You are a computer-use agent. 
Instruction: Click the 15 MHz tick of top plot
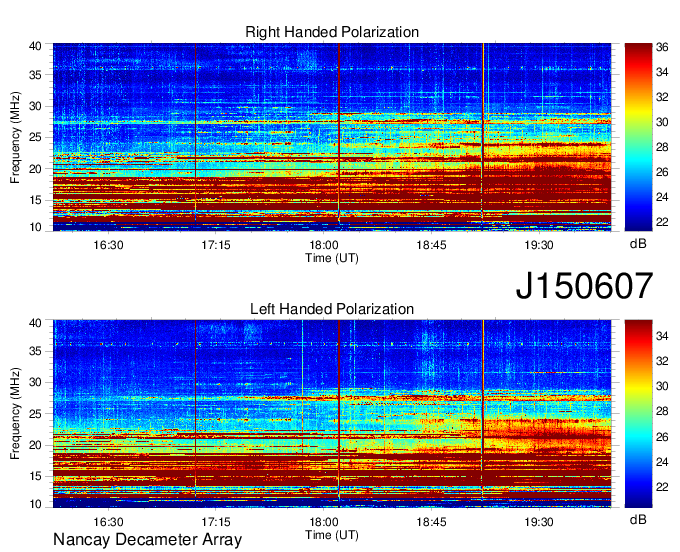36,200
